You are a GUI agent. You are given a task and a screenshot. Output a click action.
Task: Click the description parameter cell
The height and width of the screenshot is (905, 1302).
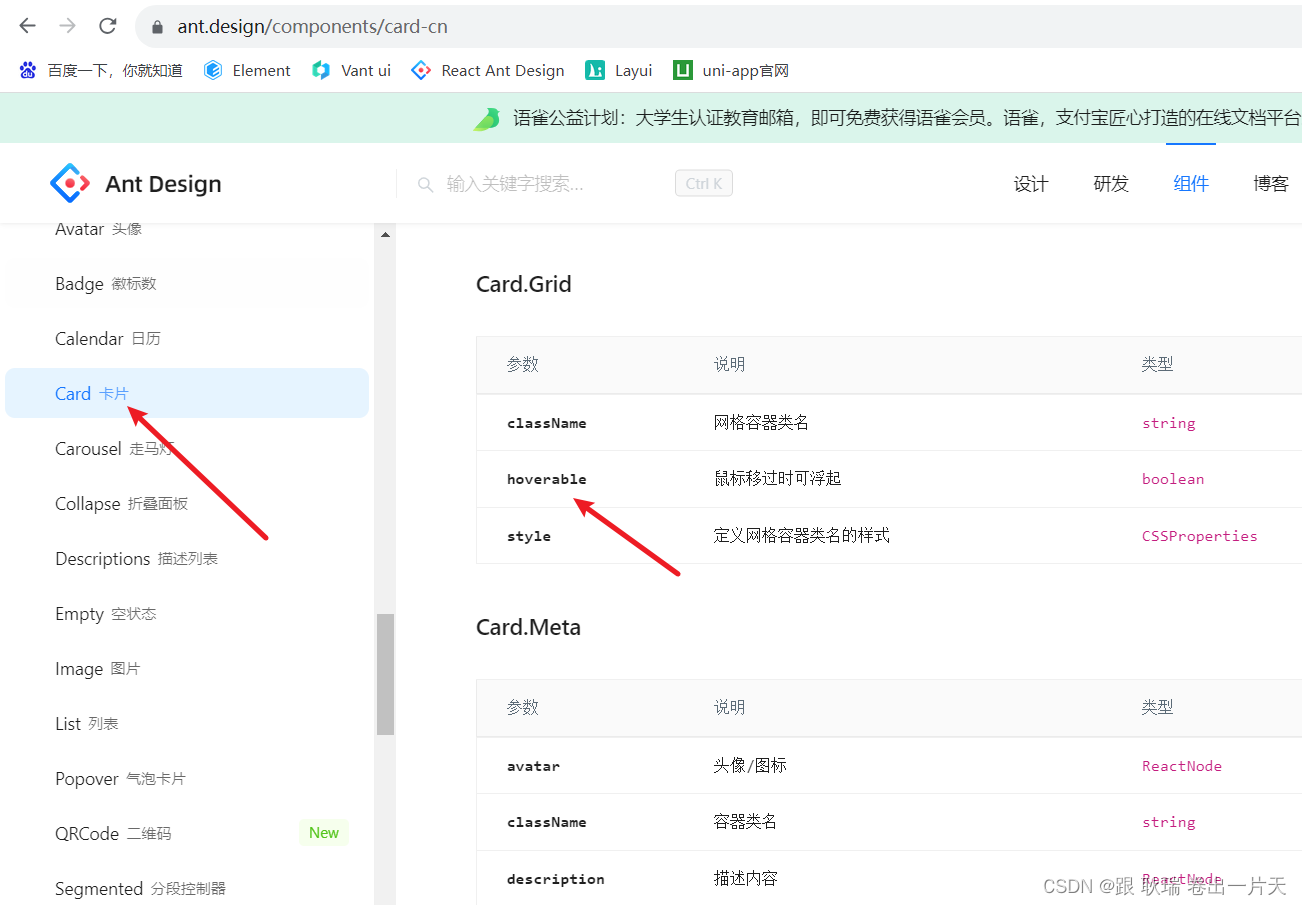pyautogui.click(x=556, y=879)
